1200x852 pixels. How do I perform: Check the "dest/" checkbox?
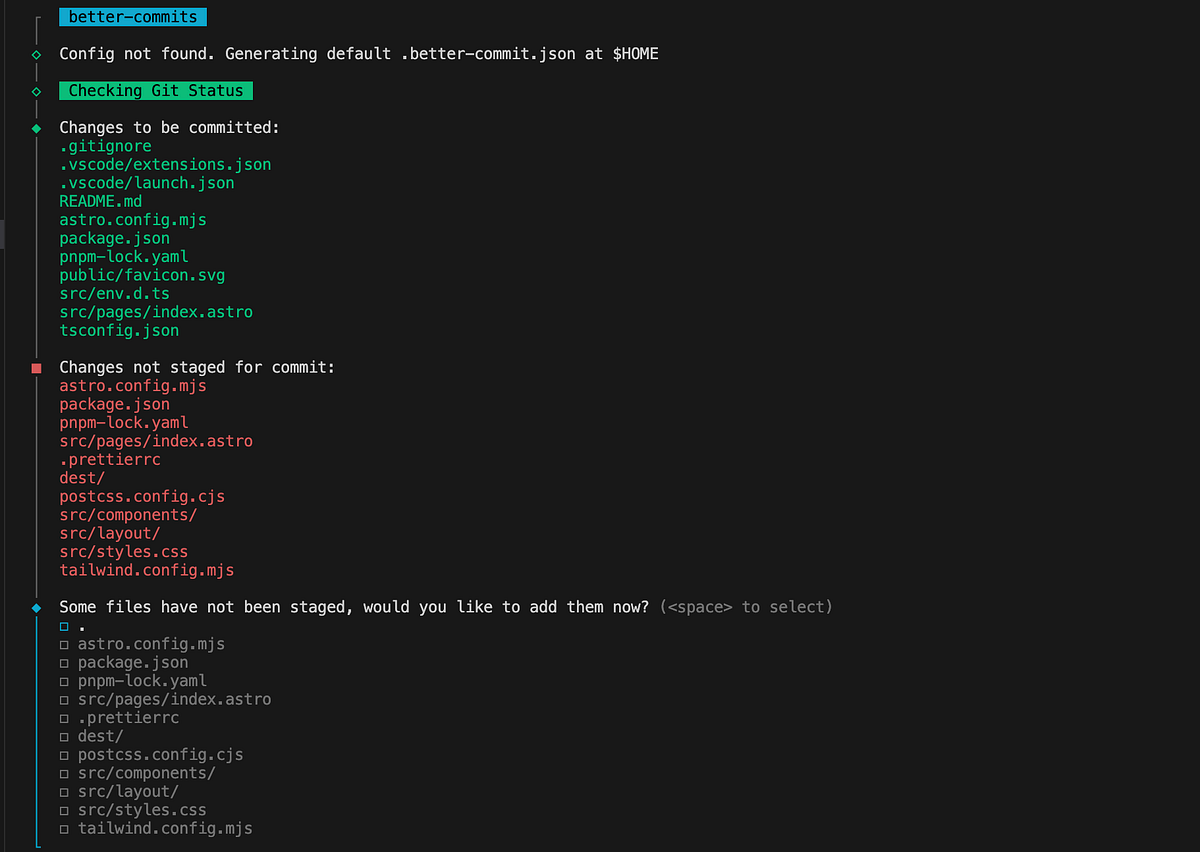[64, 736]
